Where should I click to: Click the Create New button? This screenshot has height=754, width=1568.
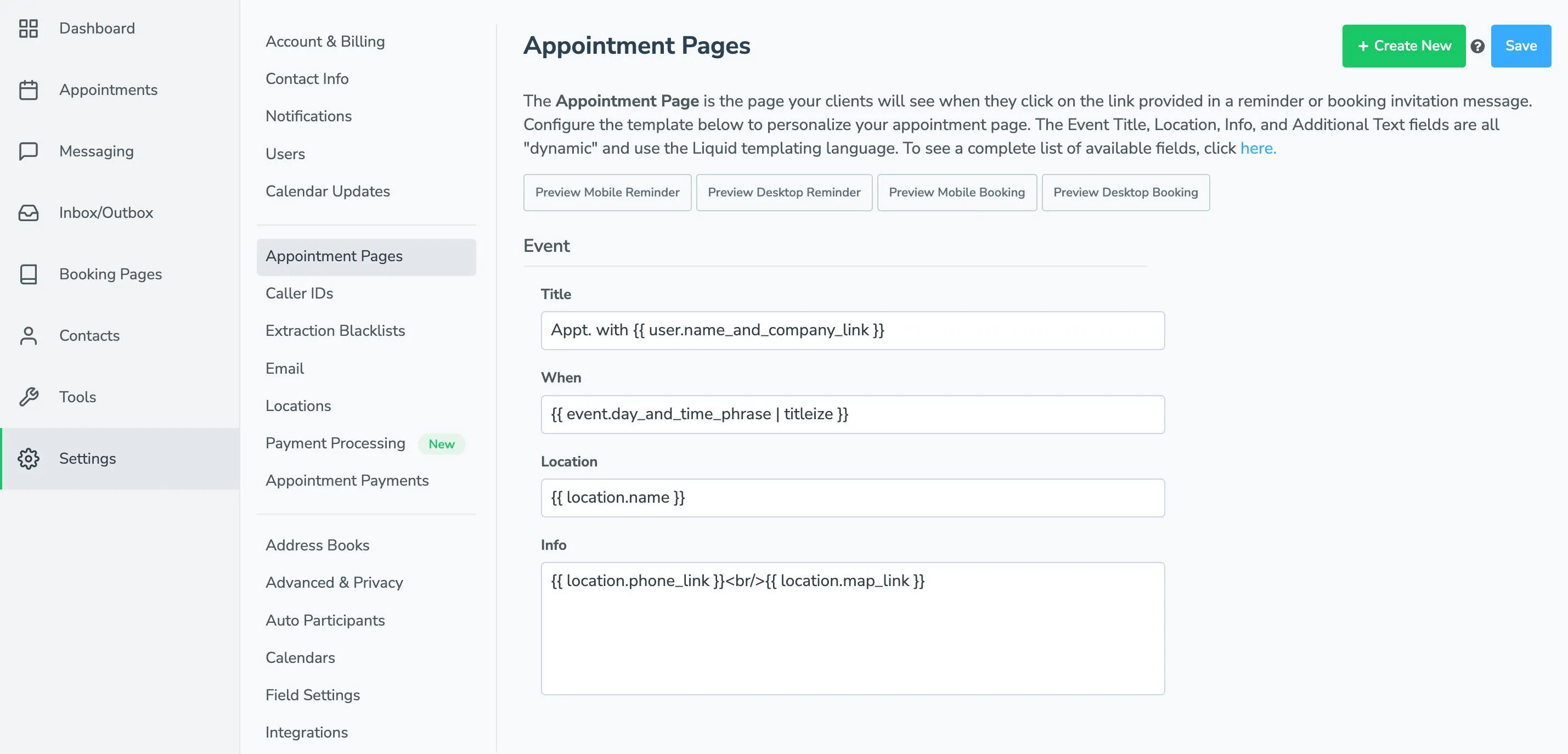pyautogui.click(x=1403, y=46)
